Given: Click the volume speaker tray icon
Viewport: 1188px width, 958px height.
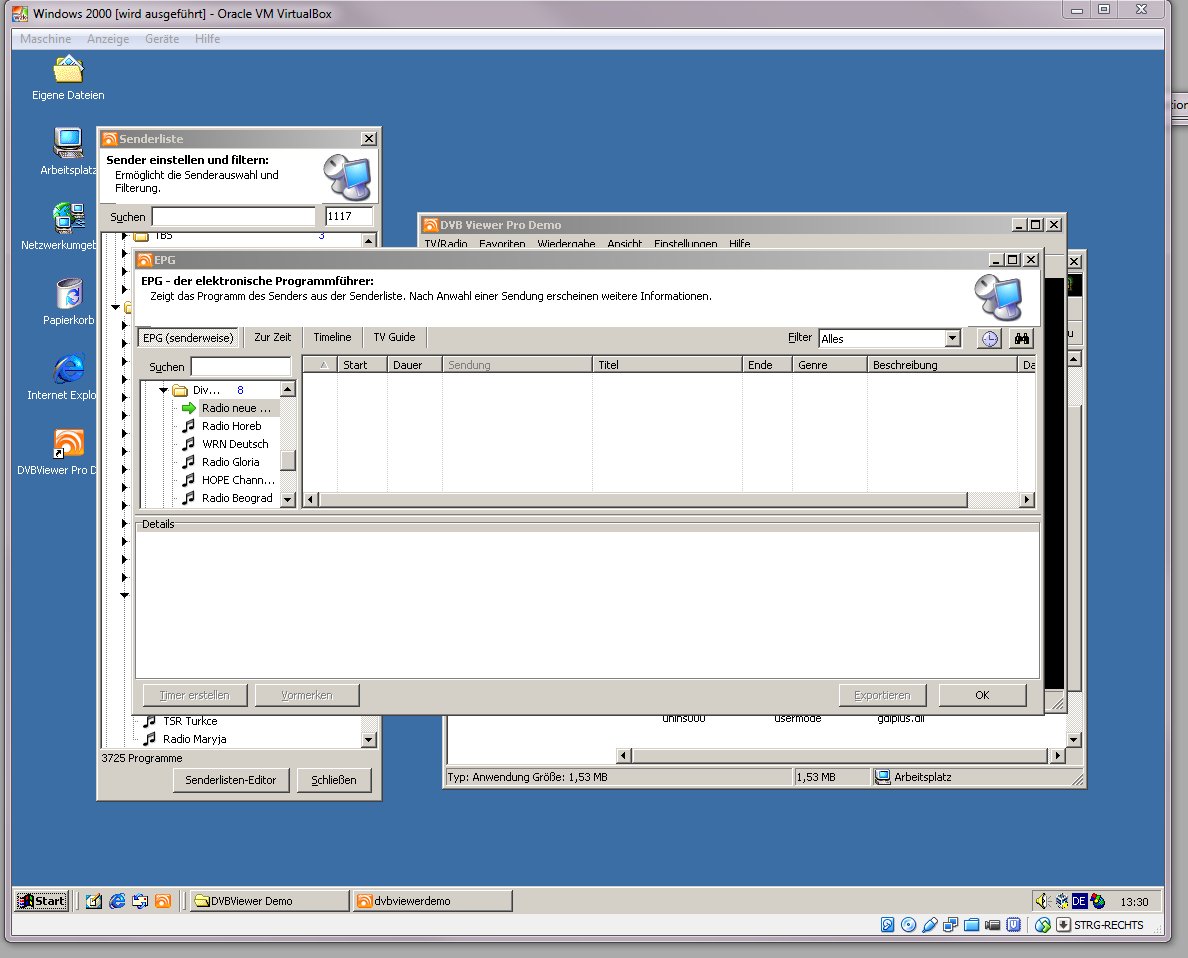Looking at the screenshot, I should pos(1043,901).
